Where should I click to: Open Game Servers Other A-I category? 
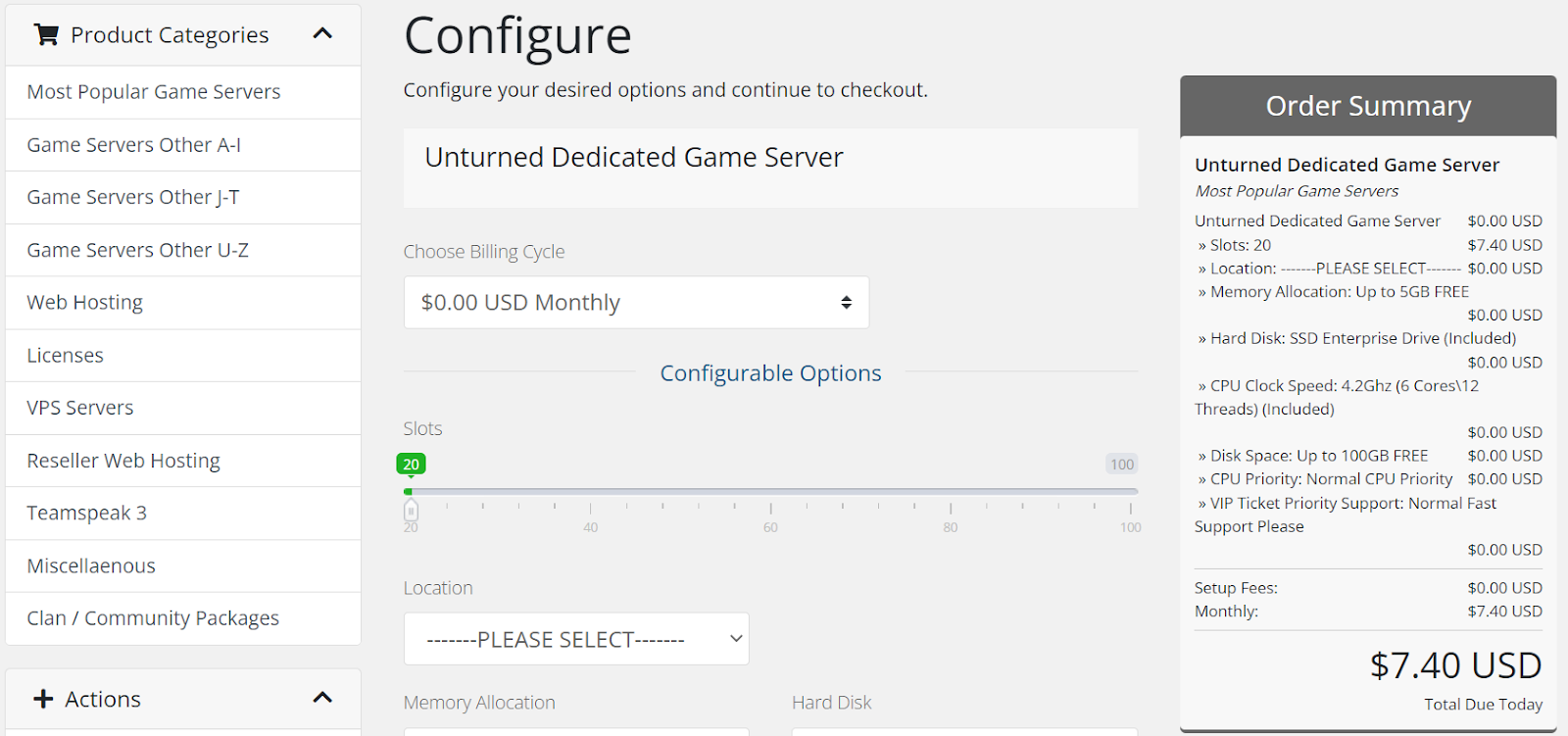183,145
